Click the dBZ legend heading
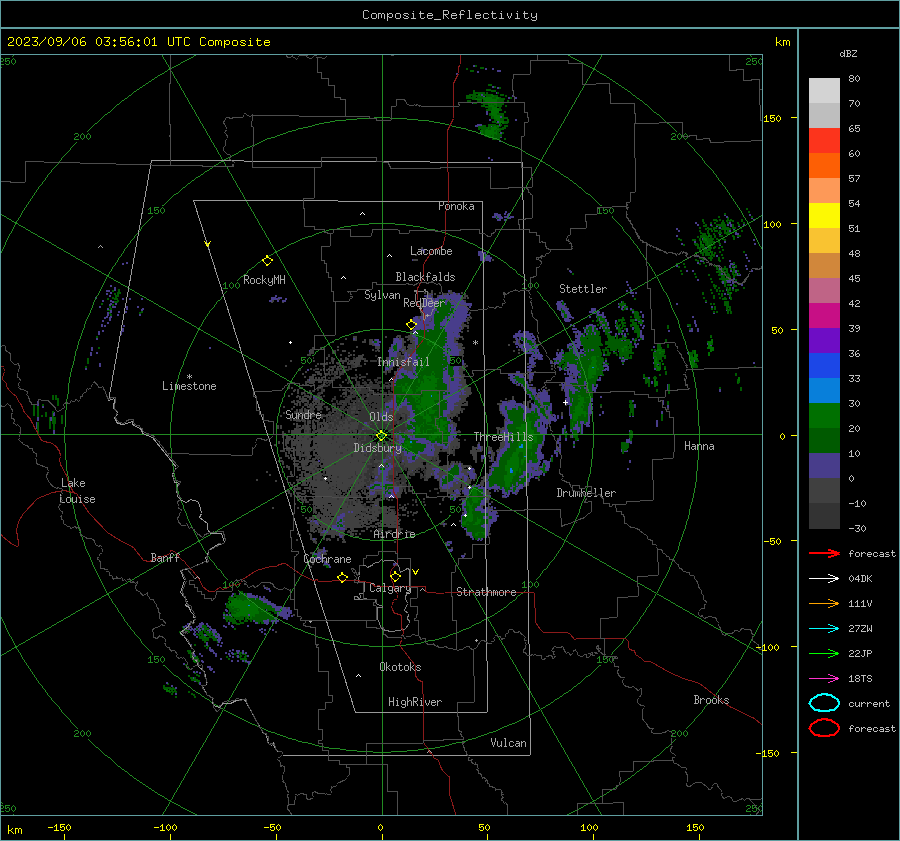This screenshot has height=841, width=900. (848, 53)
